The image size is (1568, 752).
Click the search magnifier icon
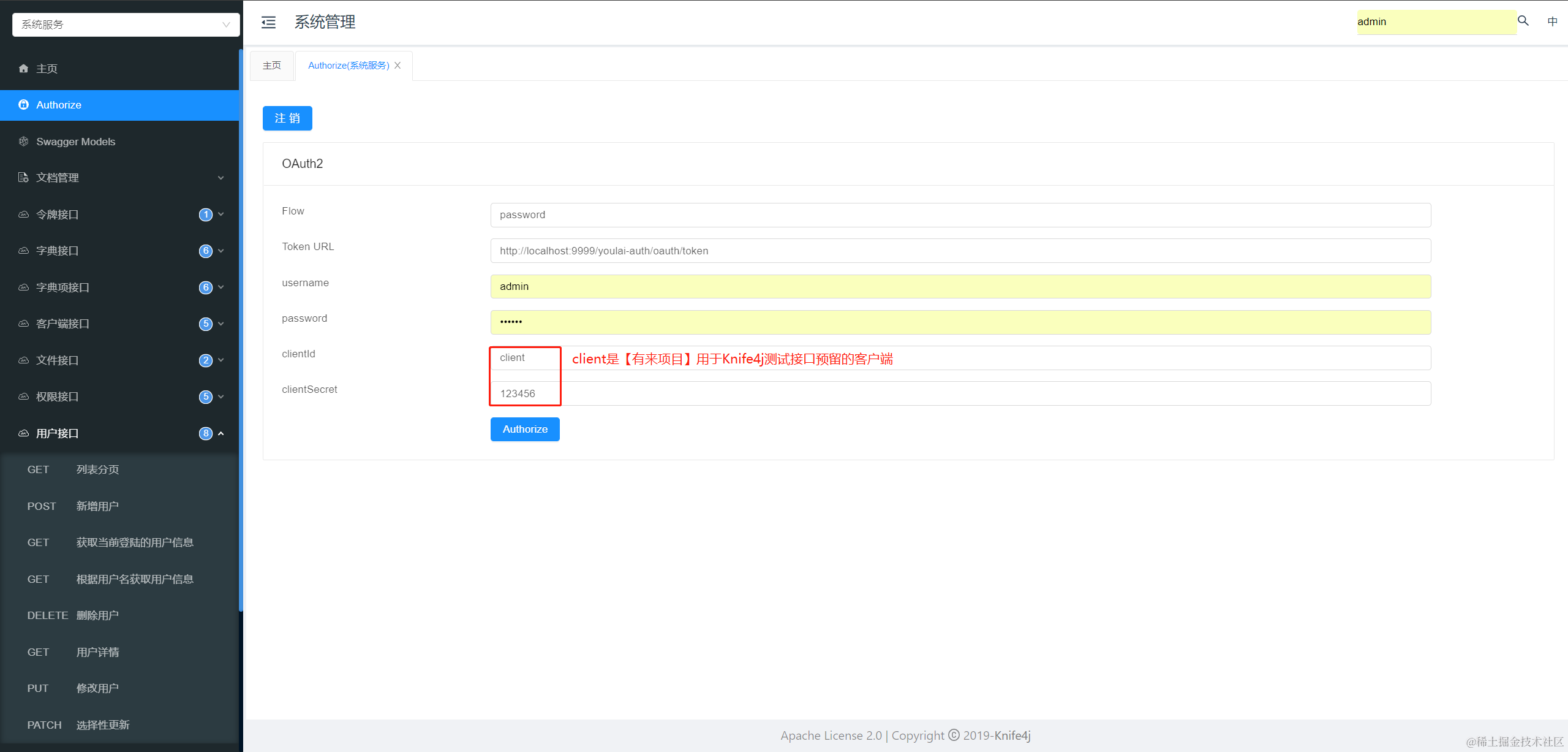click(1523, 21)
